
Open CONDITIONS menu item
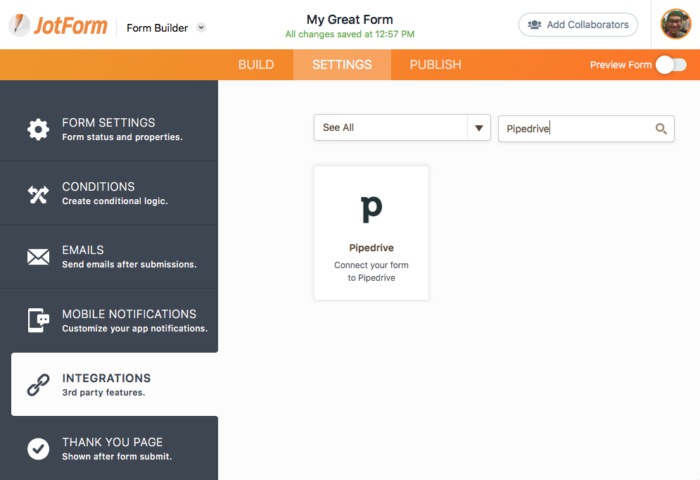[109, 193]
